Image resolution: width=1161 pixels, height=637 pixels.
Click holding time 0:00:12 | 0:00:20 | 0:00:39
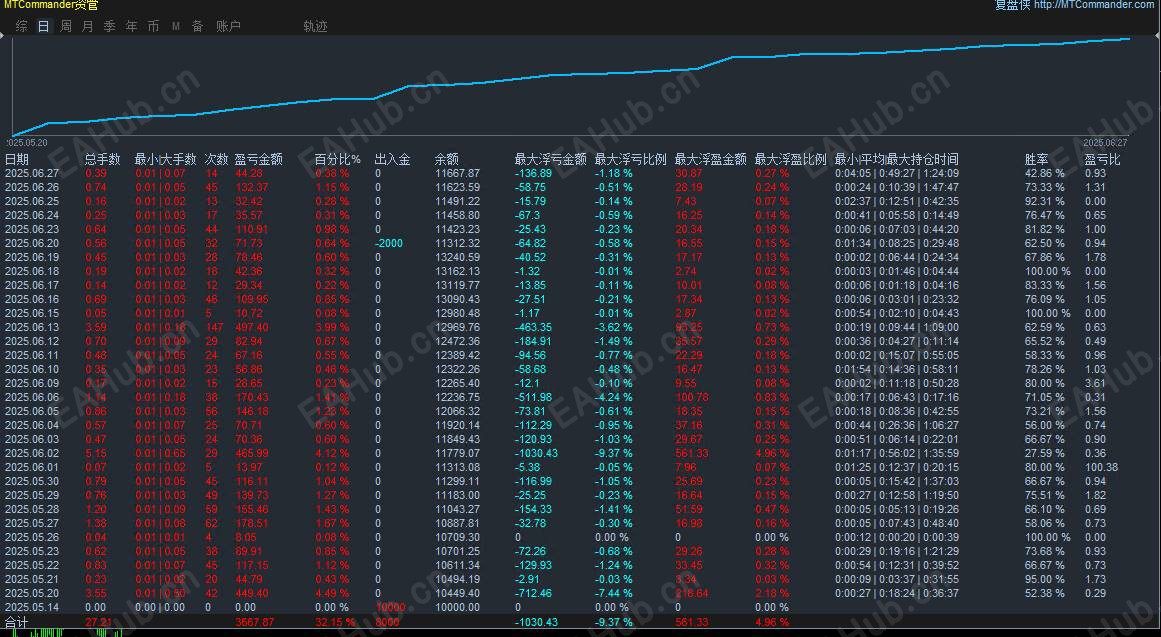point(897,538)
